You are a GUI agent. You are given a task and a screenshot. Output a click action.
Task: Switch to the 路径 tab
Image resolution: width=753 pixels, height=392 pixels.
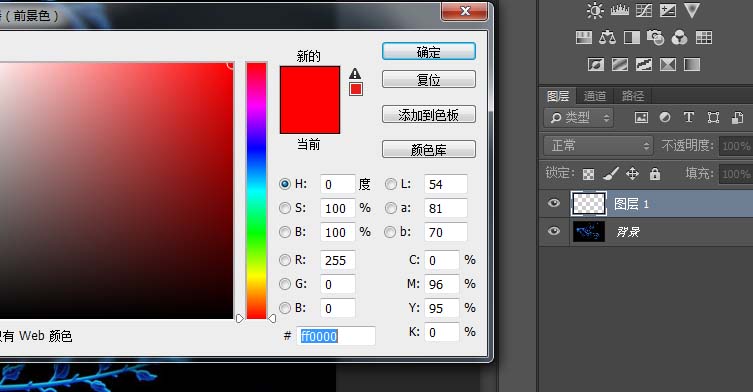point(632,96)
